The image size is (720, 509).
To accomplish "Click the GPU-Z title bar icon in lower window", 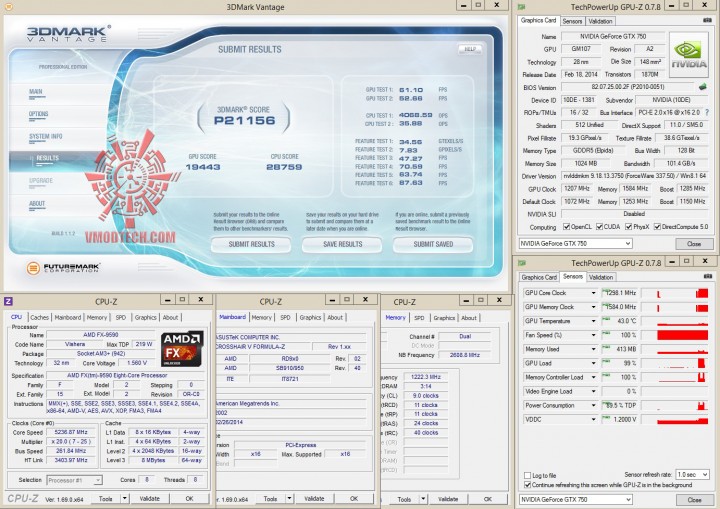I will (521, 263).
